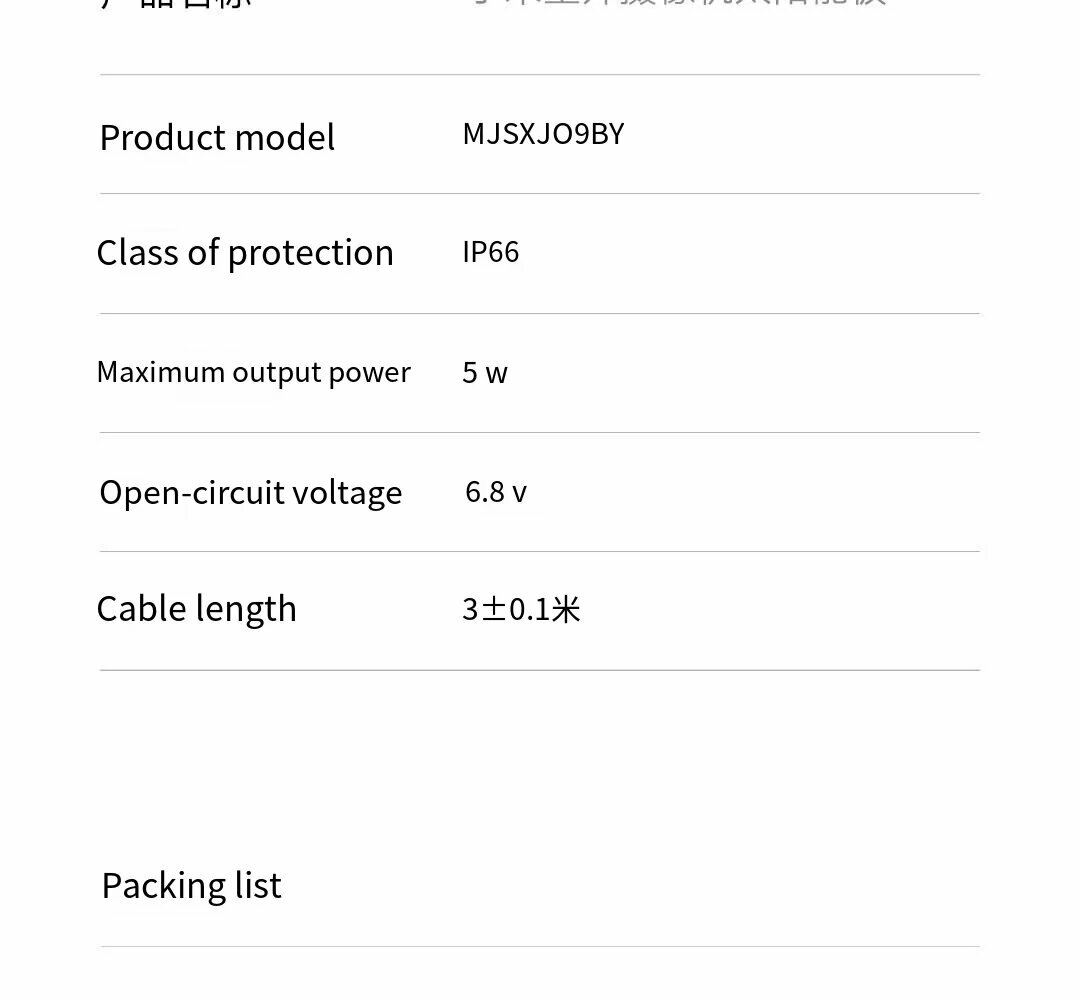
Task: Click the Cable length label
Action: tap(196, 609)
